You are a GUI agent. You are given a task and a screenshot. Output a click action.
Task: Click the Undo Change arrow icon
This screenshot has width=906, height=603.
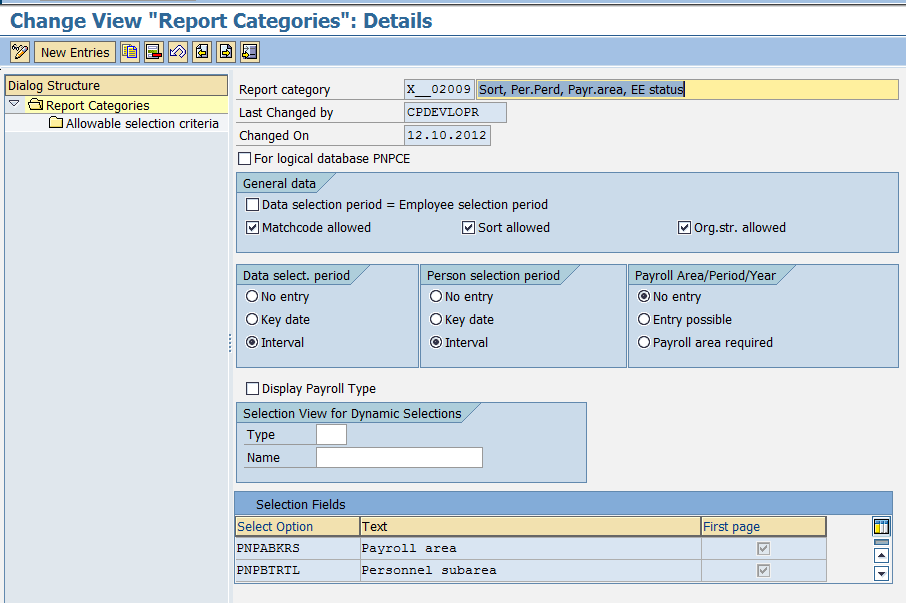coord(178,52)
